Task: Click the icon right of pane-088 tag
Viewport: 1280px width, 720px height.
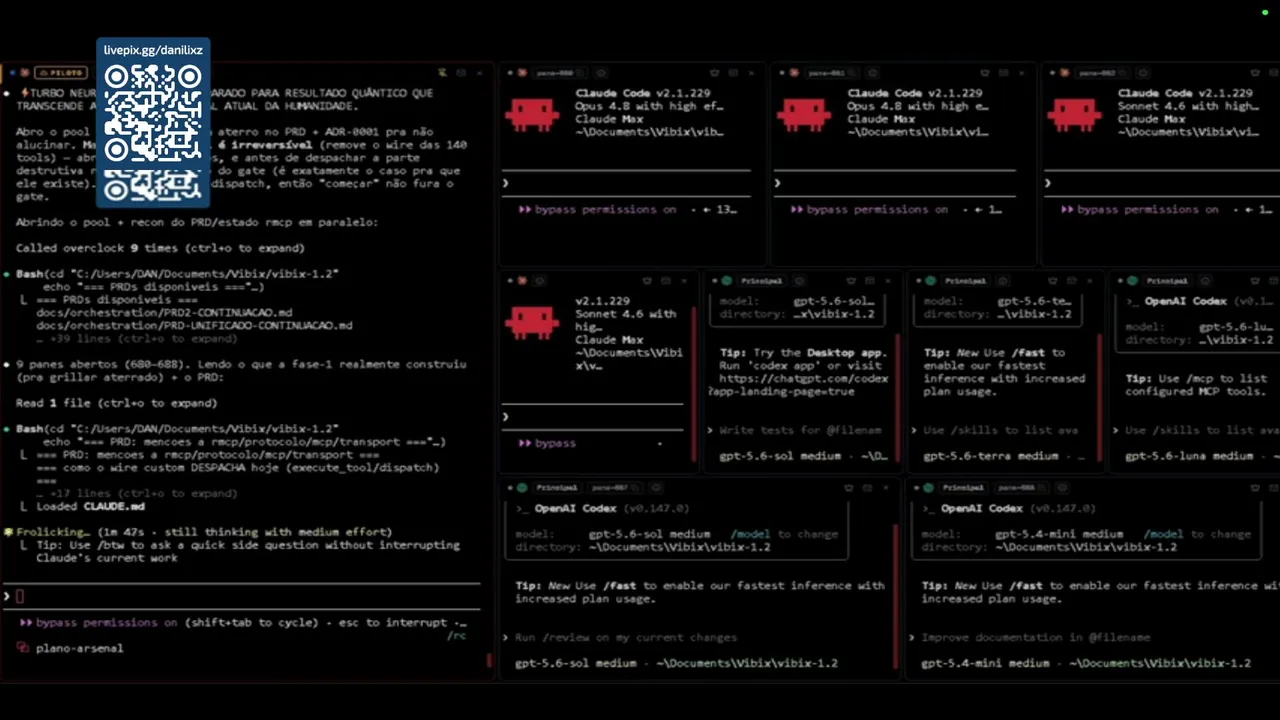Action: tap(1062, 488)
